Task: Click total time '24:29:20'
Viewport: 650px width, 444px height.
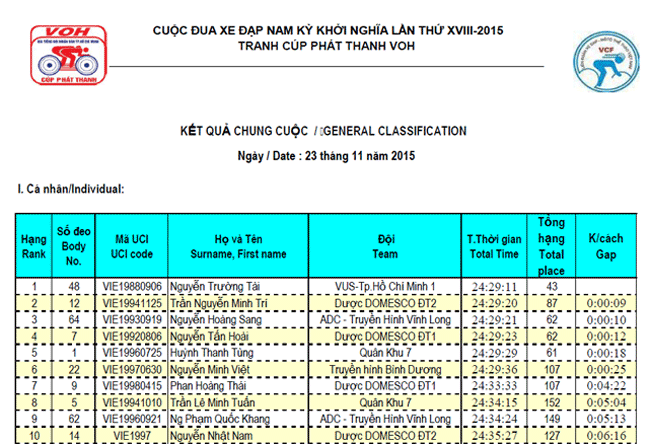Action: 494,303
